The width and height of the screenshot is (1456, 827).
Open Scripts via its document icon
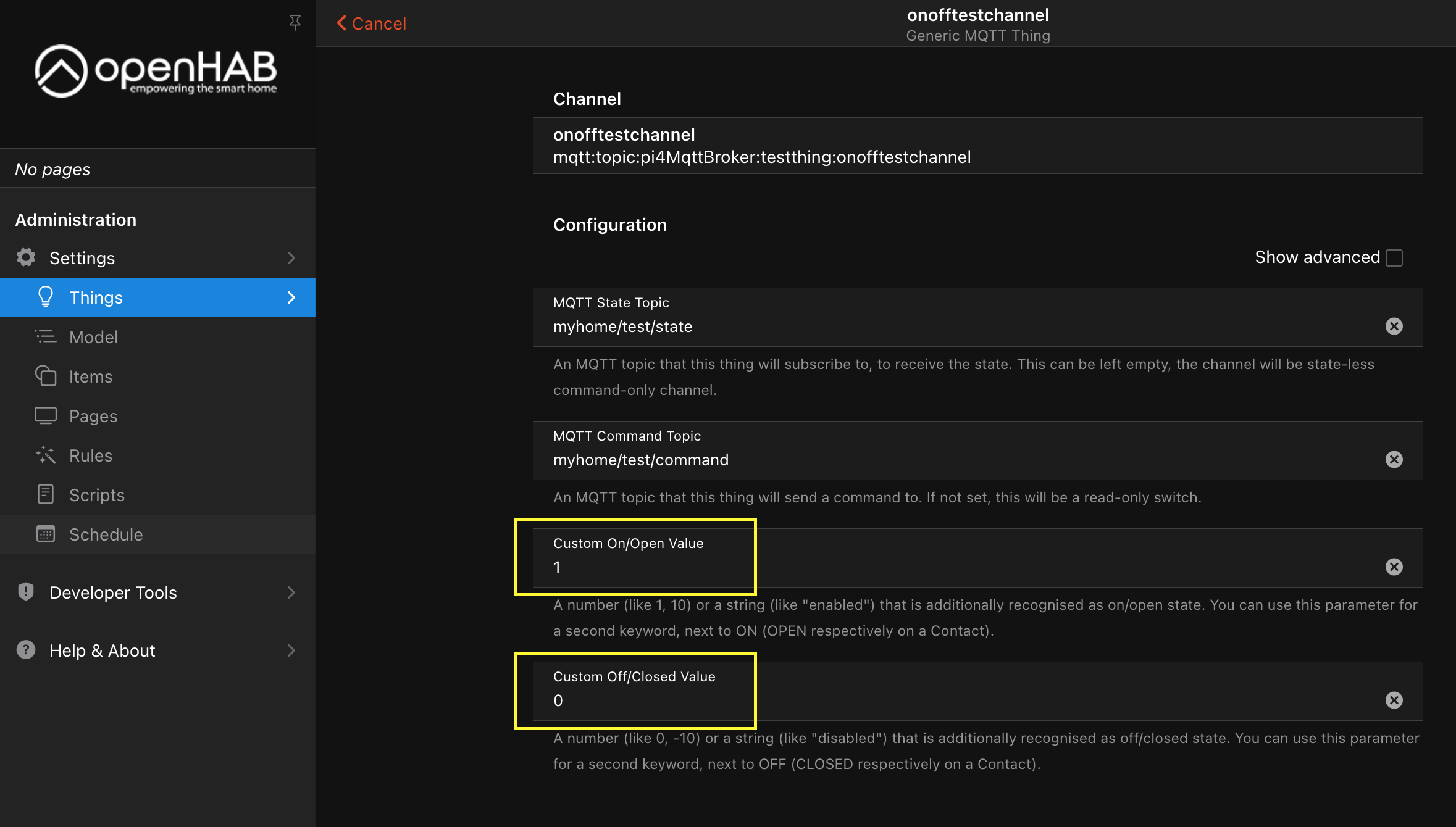coord(46,494)
